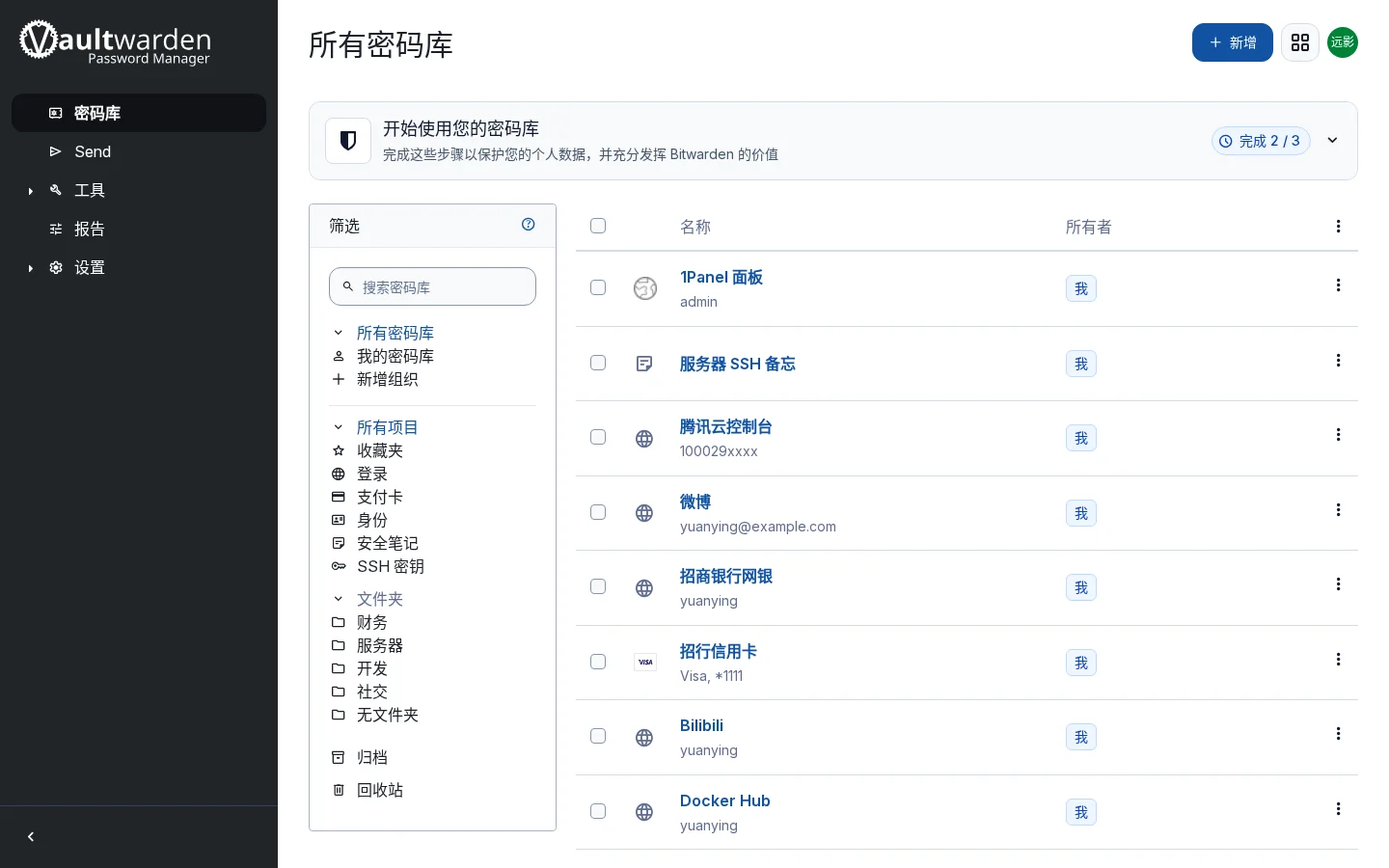1389x868 pixels.
Task: Click the 完成 2 / 3 progress badge
Action: coord(1261,141)
